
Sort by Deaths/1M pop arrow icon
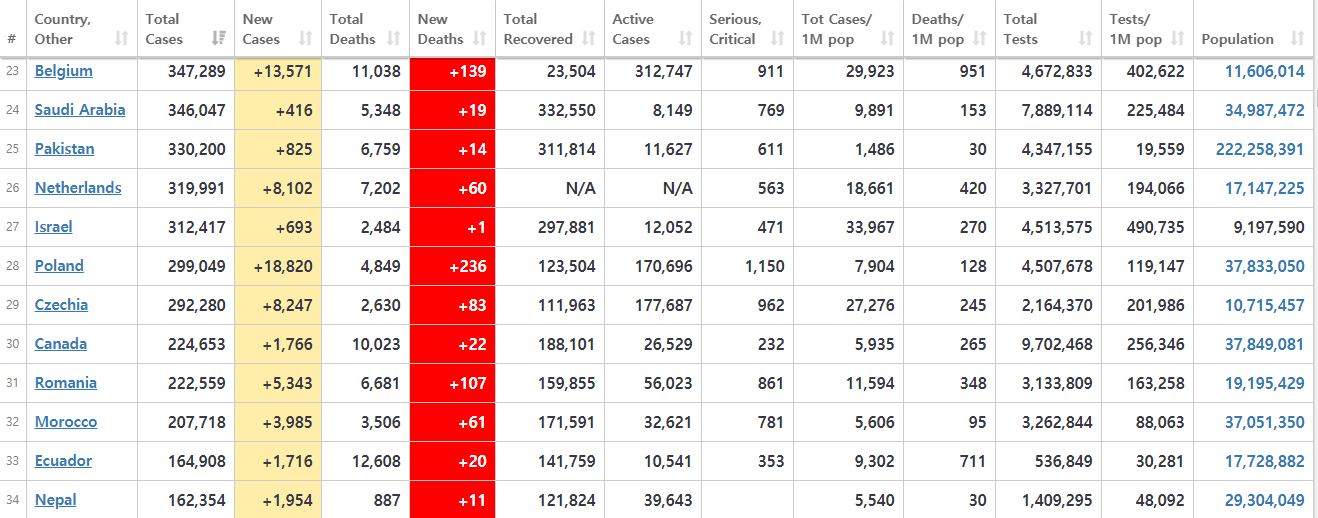[x=980, y=39]
